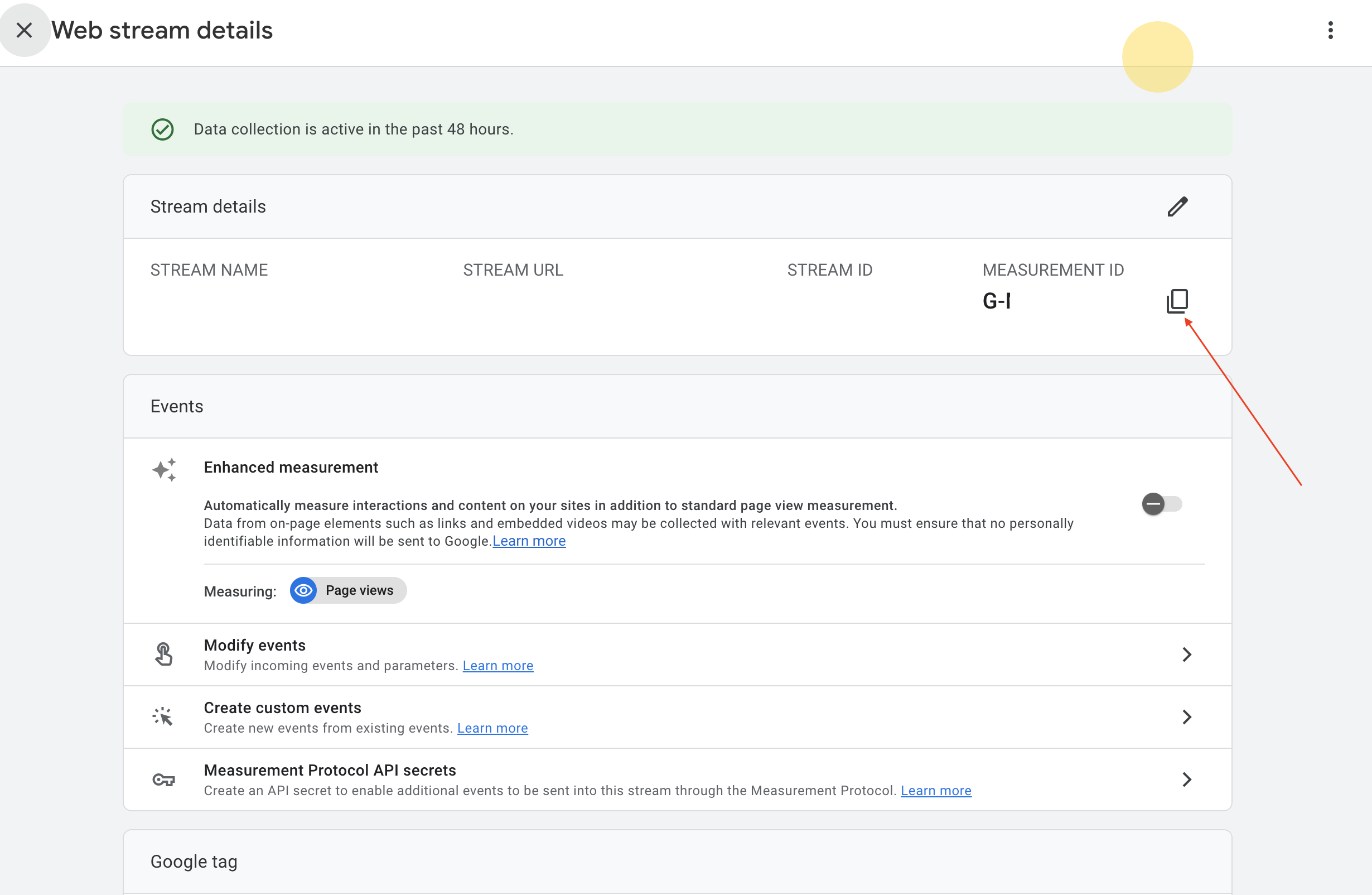Close the Web stream details panel
This screenshot has width=1372, height=895.
pos(24,30)
